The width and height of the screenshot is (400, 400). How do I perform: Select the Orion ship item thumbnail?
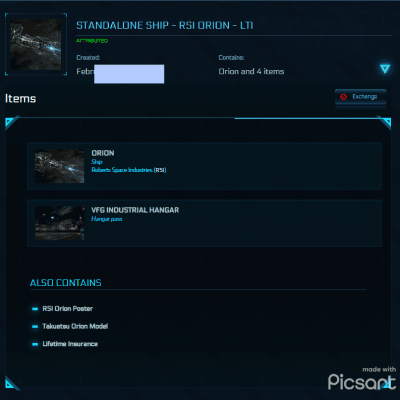(x=60, y=166)
